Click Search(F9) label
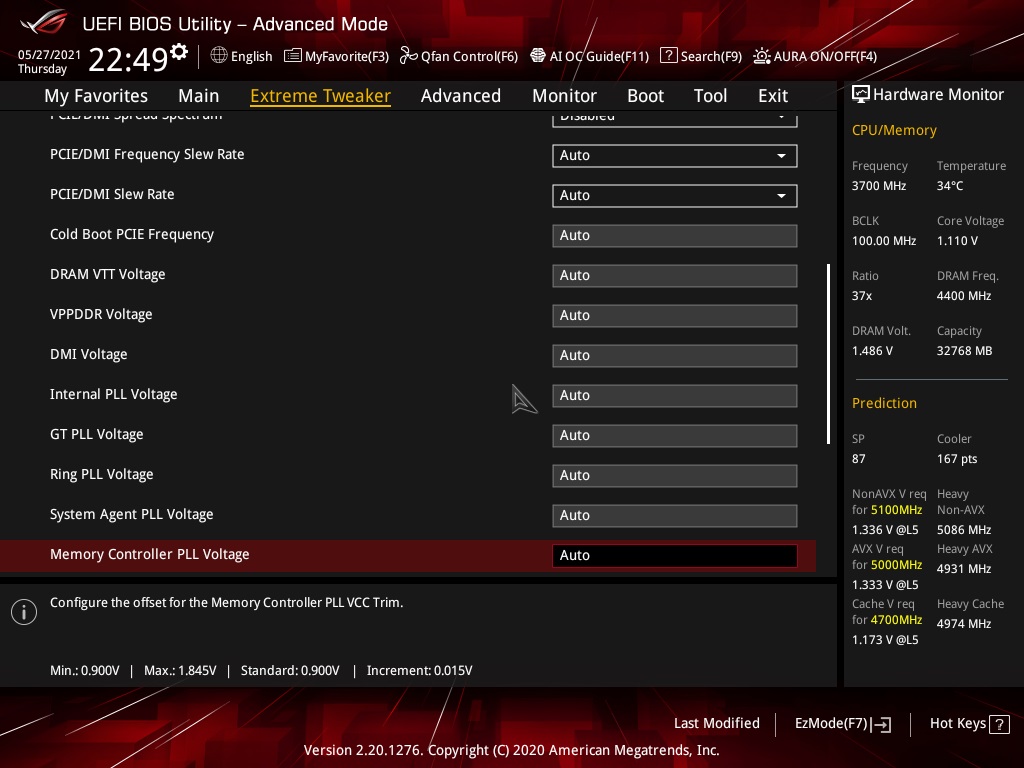 711,56
